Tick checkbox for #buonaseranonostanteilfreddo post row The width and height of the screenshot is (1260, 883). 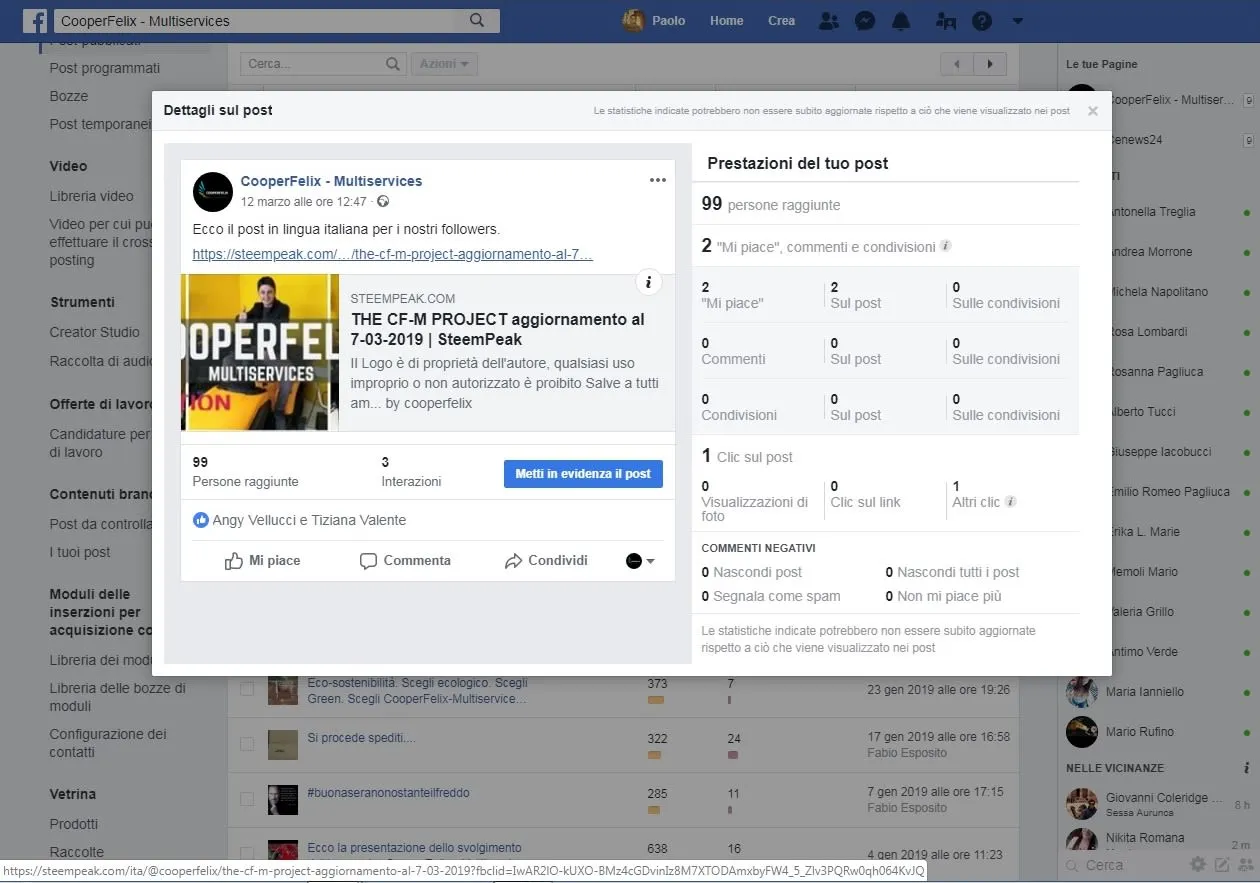pyautogui.click(x=247, y=799)
